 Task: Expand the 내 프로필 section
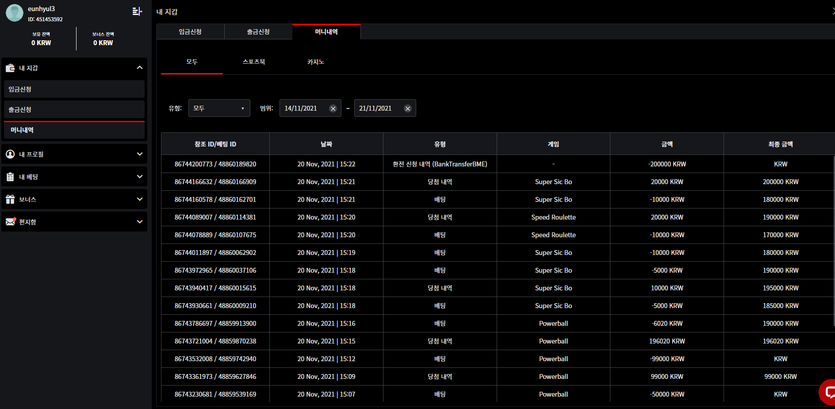coord(140,154)
